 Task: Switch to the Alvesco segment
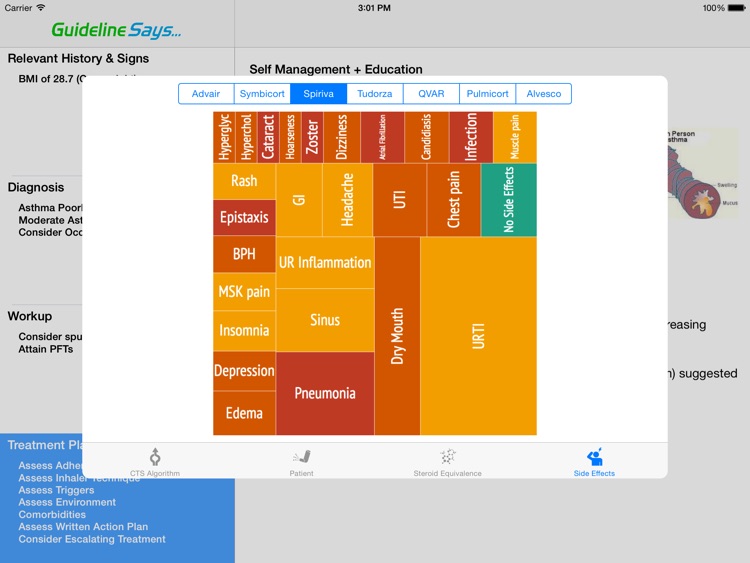point(544,94)
